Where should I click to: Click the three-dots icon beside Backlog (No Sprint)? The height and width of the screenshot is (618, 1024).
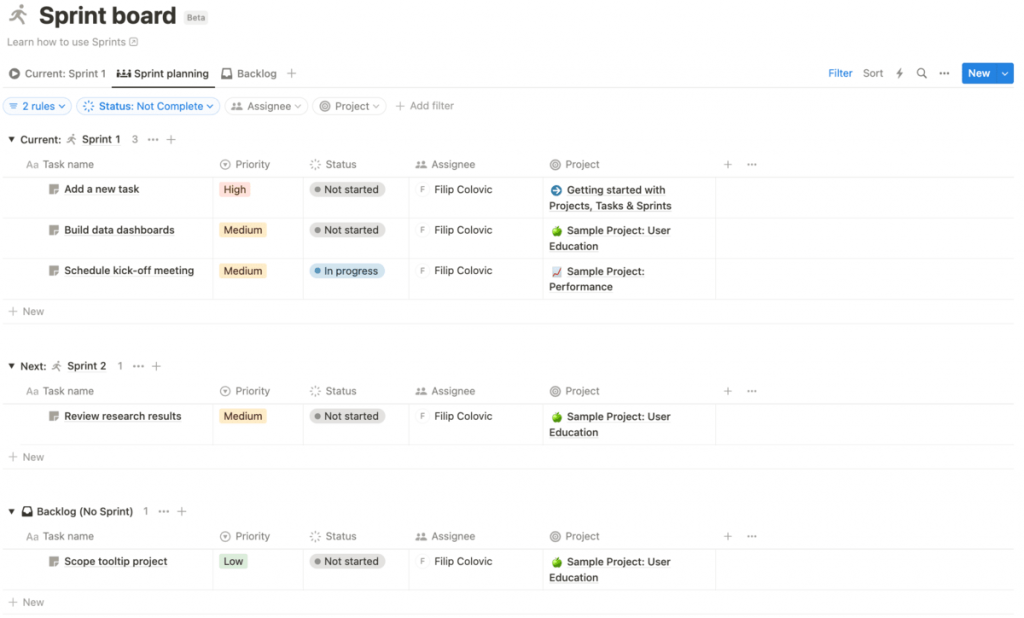tap(163, 511)
